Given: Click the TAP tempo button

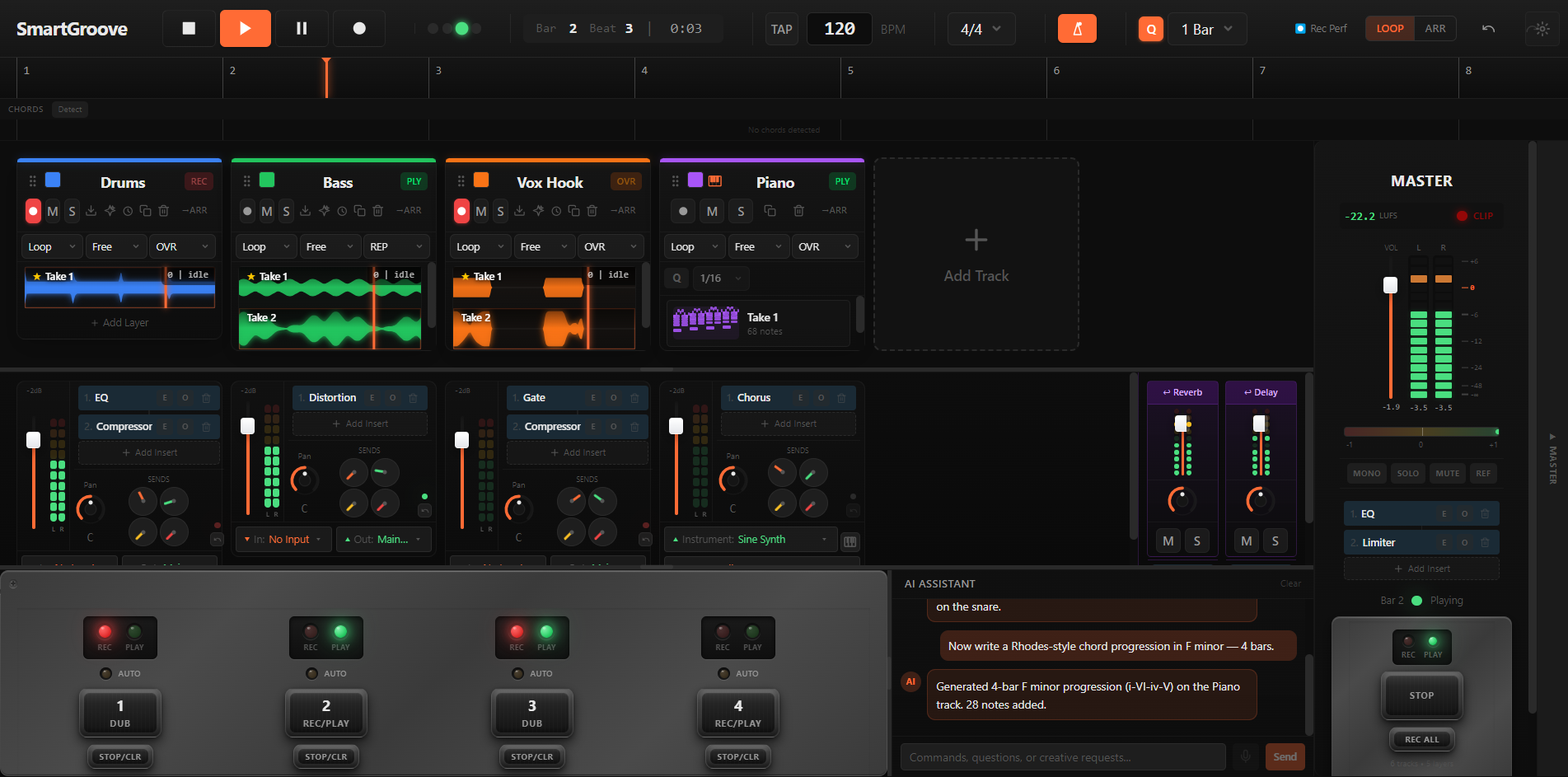Looking at the screenshot, I should click(781, 29).
